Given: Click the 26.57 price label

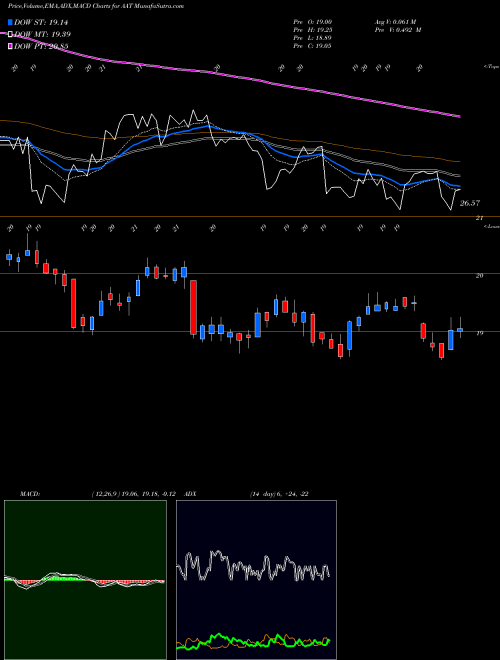Looking at the screenshot, I should click(469, 203).
